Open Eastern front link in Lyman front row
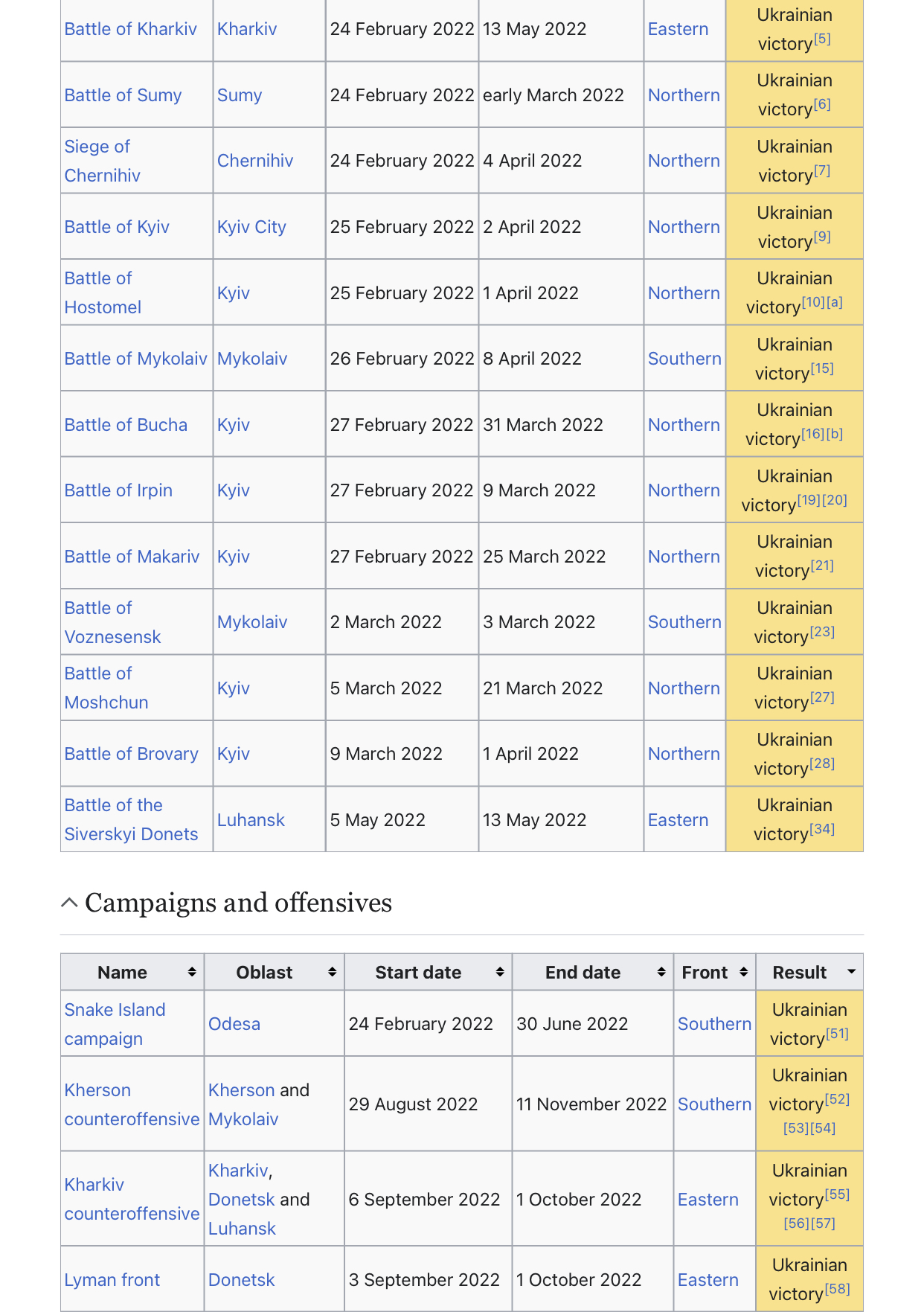 point(708,1280)
